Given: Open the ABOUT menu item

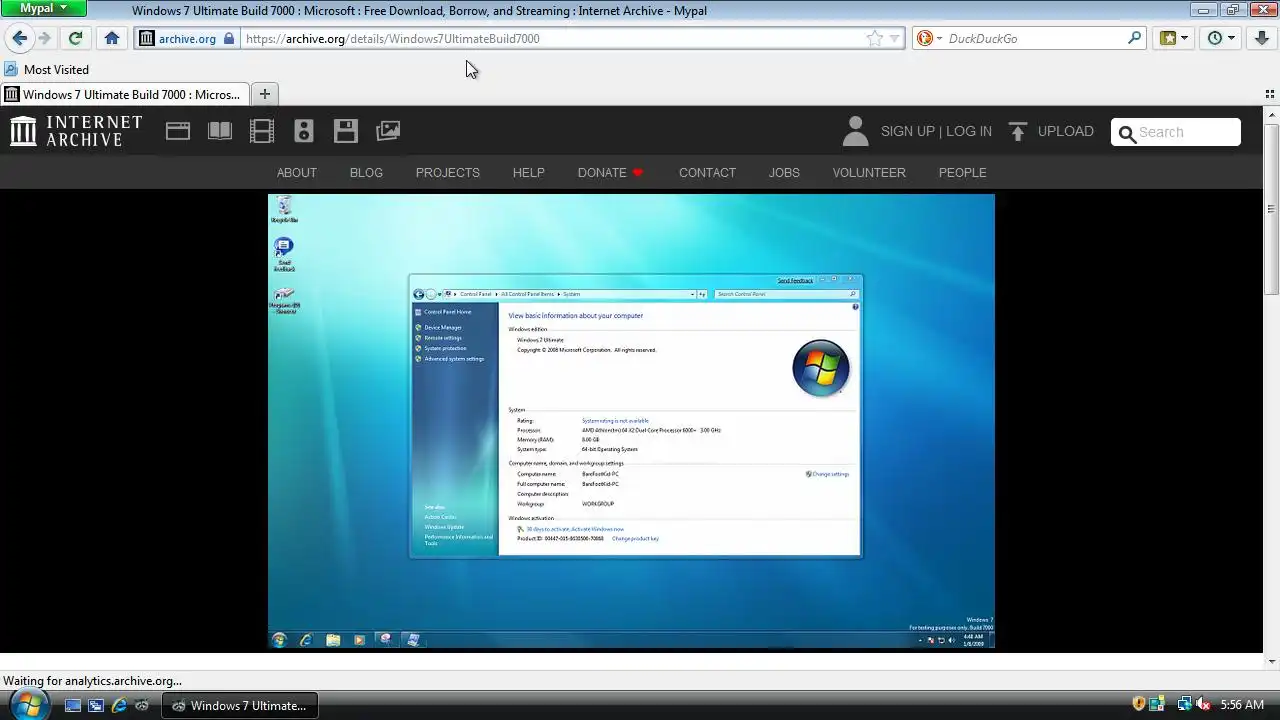Looking at the screenshot, I should coord(296,172).
